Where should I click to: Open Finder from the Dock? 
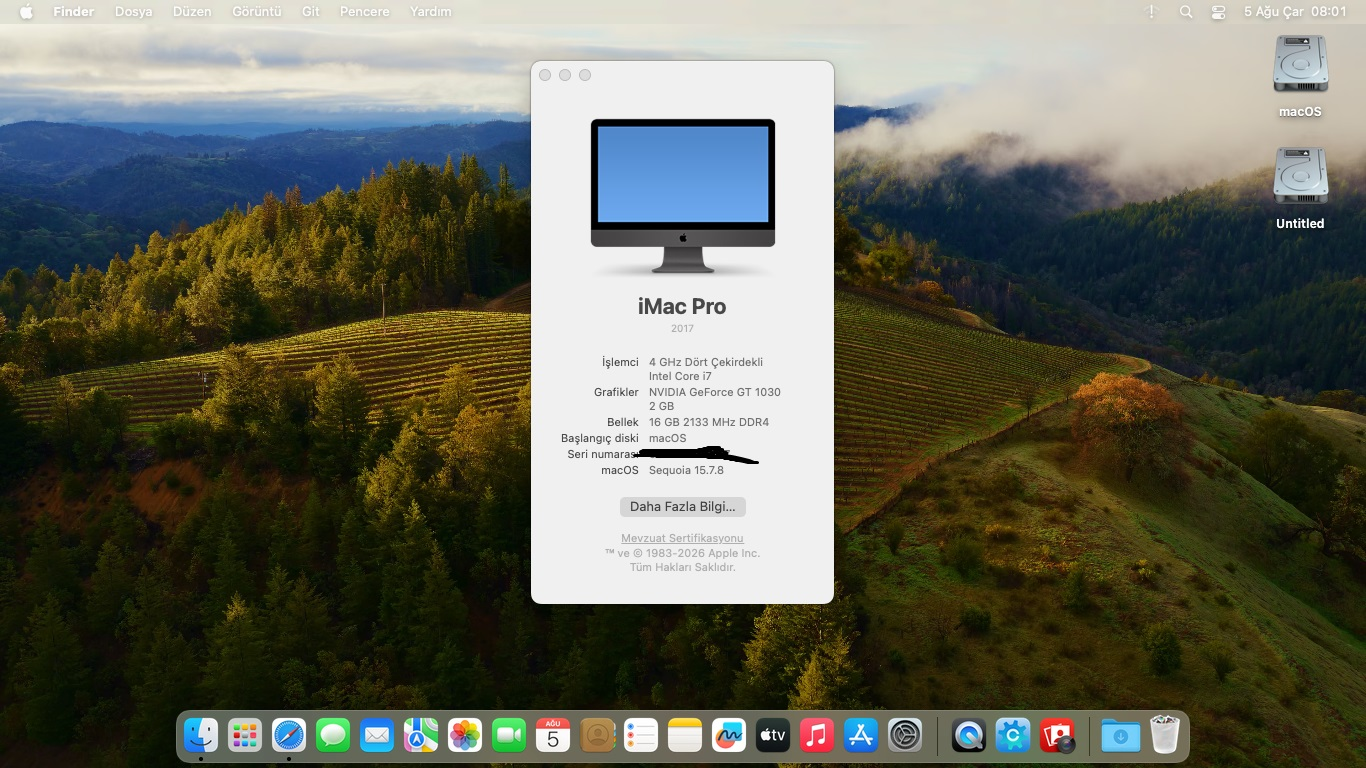(201, 736)
